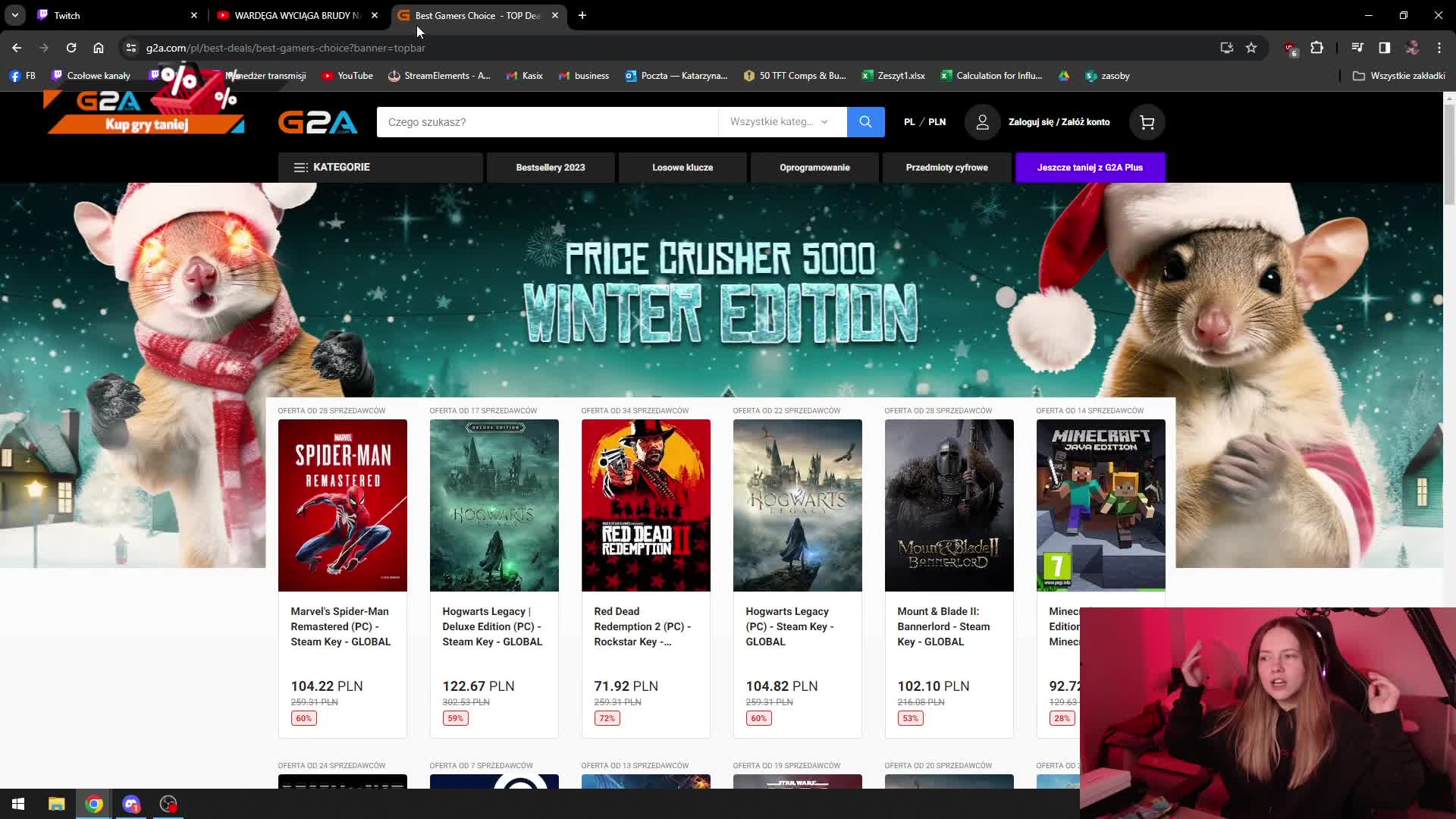Click the user account avatar icon
The image size is (1456, 819).
(982, 122)
